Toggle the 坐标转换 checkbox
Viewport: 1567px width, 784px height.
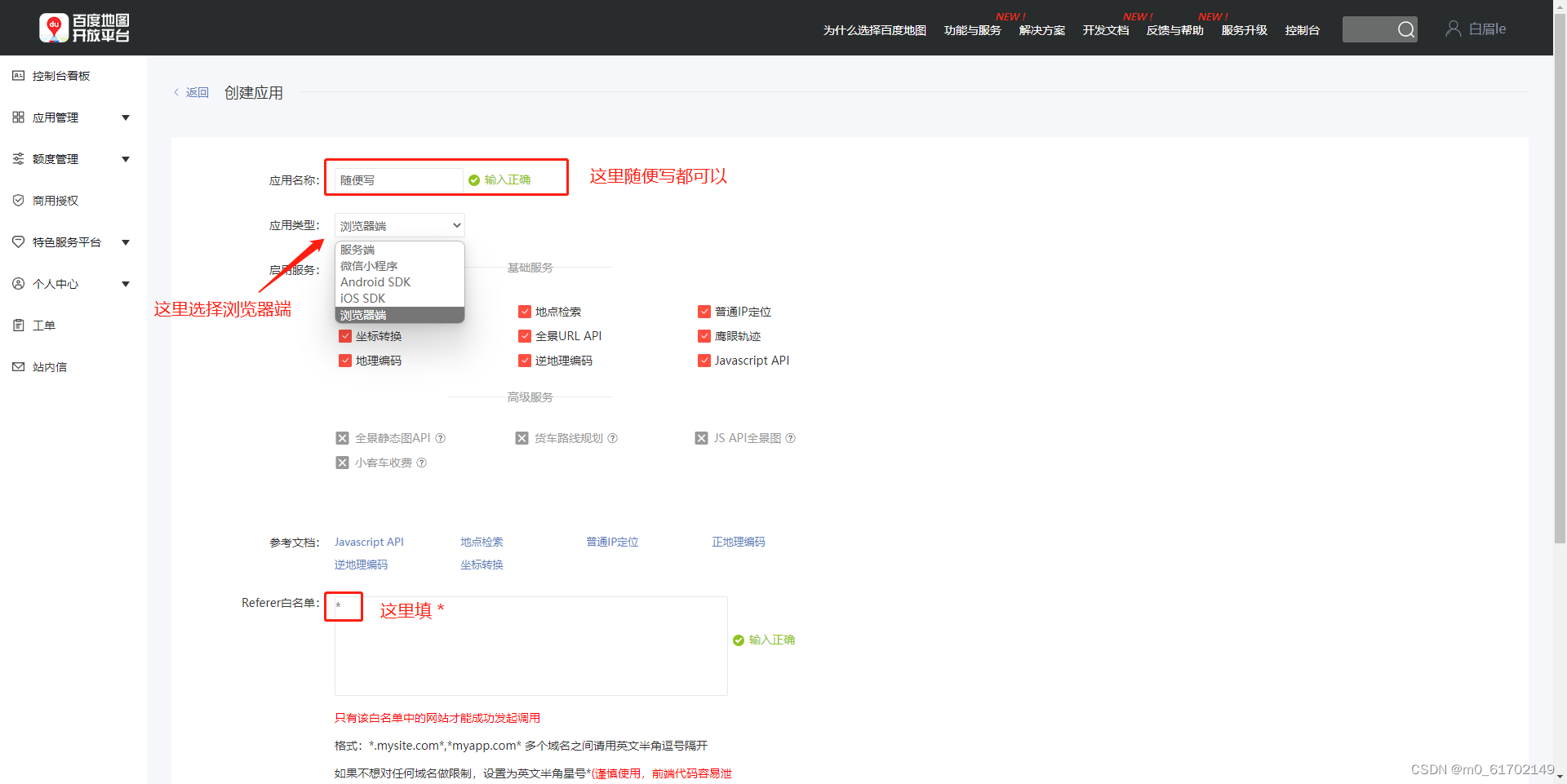[345, 336]
